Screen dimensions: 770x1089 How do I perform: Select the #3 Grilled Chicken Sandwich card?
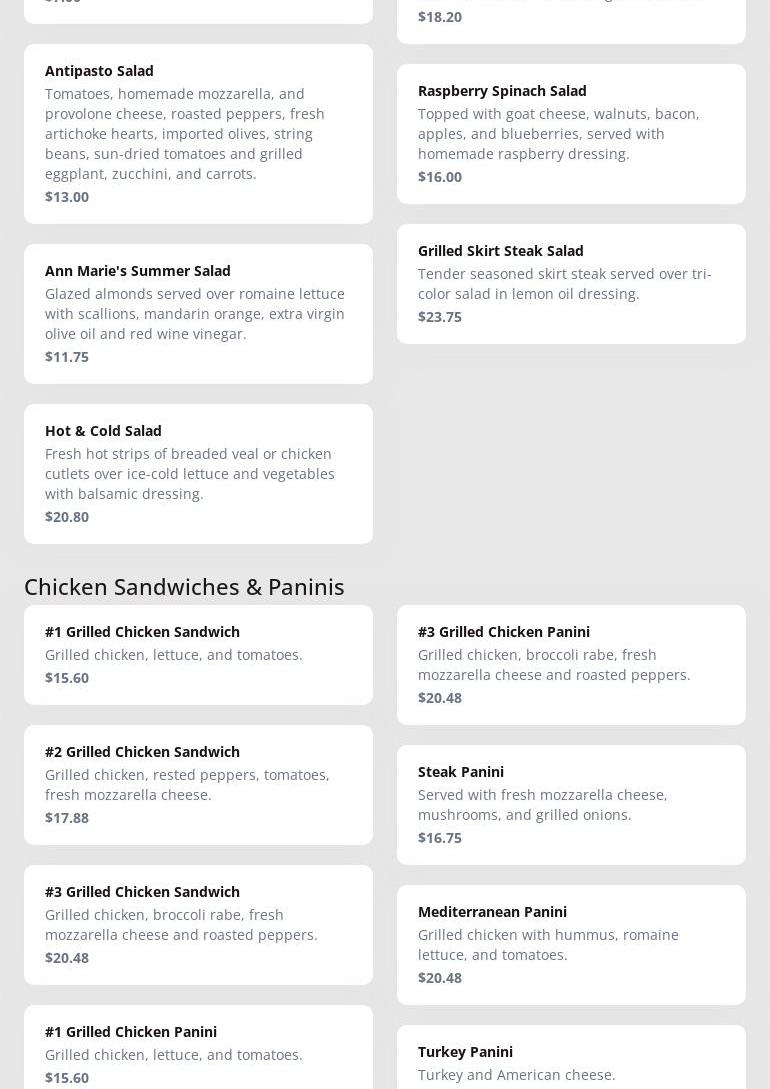[x=198, y=924]
